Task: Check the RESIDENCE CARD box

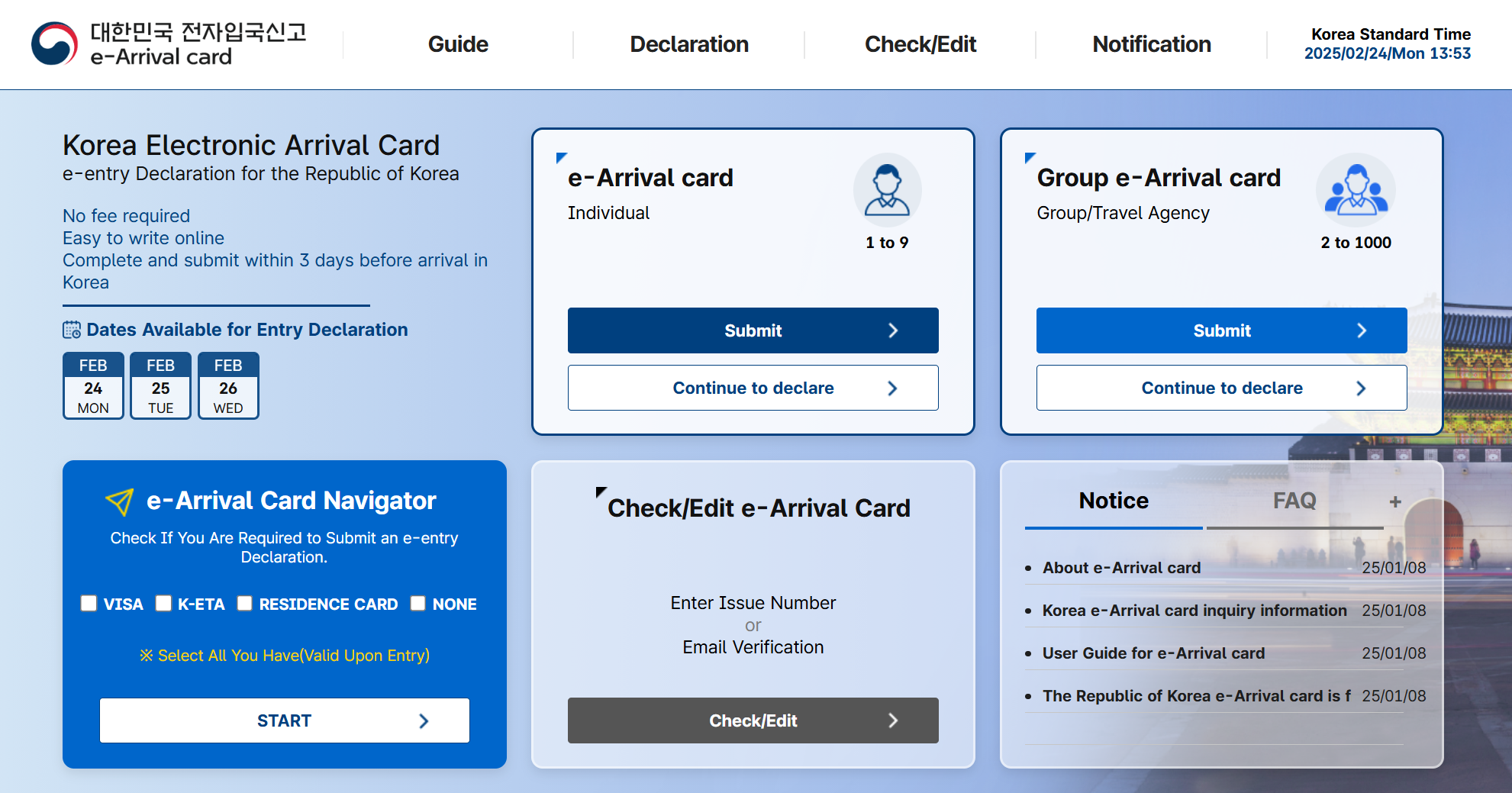Action: pos(244,604)
